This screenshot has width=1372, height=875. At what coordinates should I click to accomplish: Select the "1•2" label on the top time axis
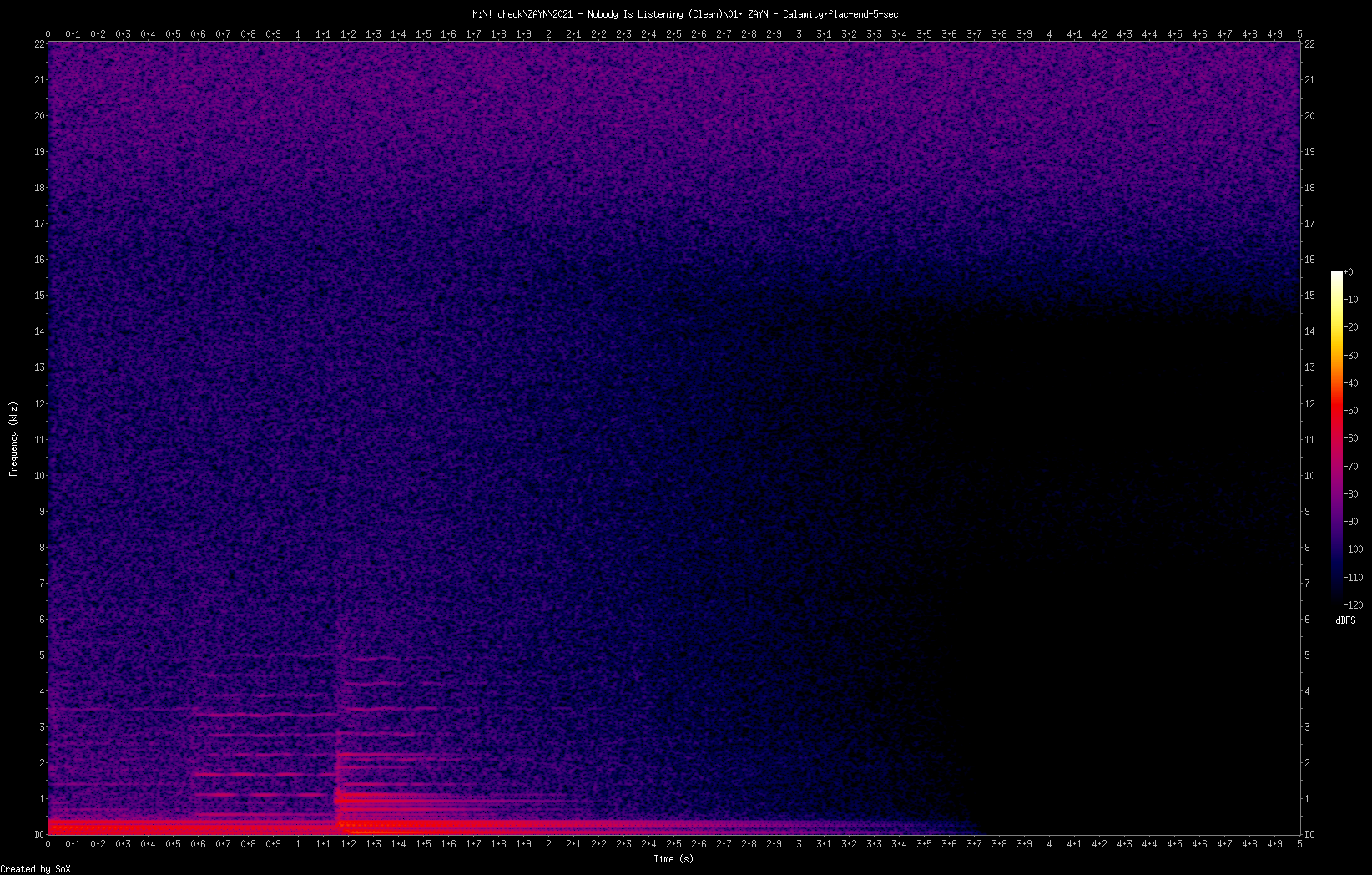348,34
